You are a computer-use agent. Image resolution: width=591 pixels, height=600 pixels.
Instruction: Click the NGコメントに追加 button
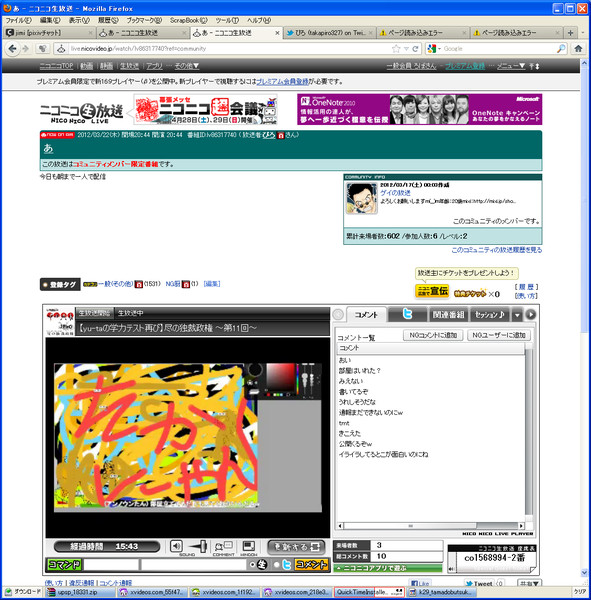click(x=433, y=335)
